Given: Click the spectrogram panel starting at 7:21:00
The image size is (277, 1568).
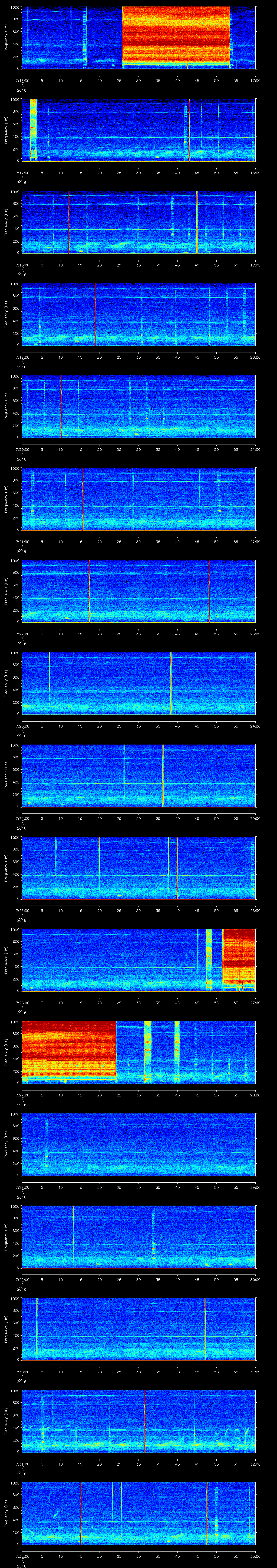Looking at the screenshot, I should point(138,499).
